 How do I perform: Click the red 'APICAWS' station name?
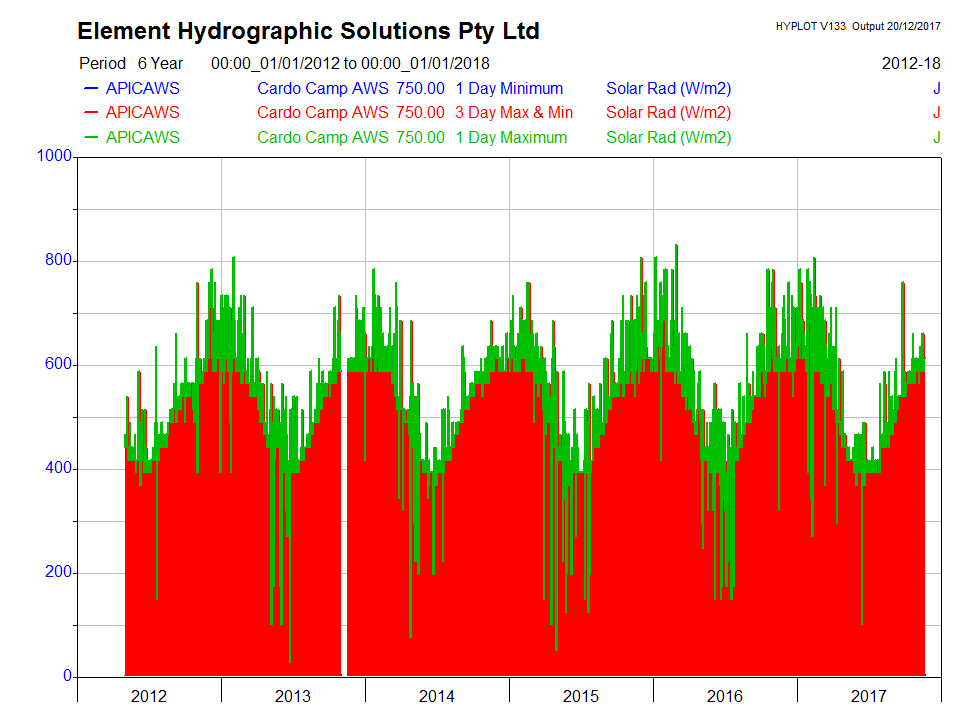[143, 113]
